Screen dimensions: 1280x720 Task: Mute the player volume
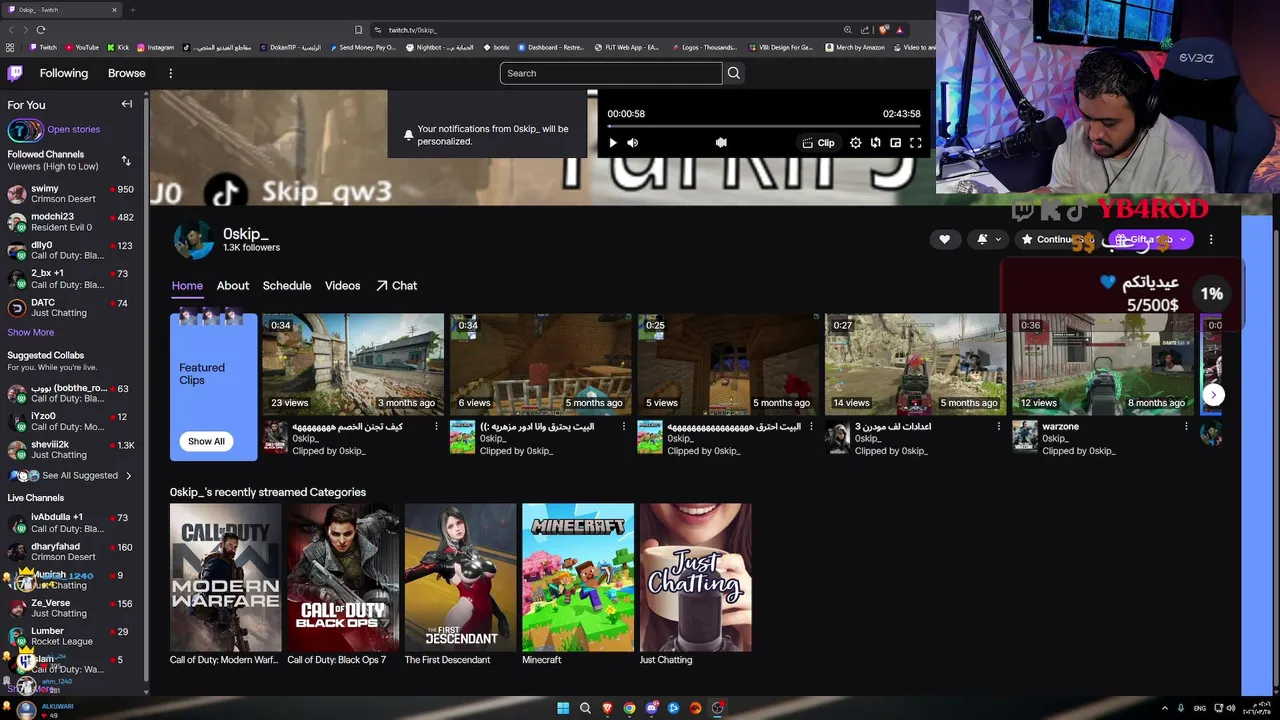[x=633, y=143]
